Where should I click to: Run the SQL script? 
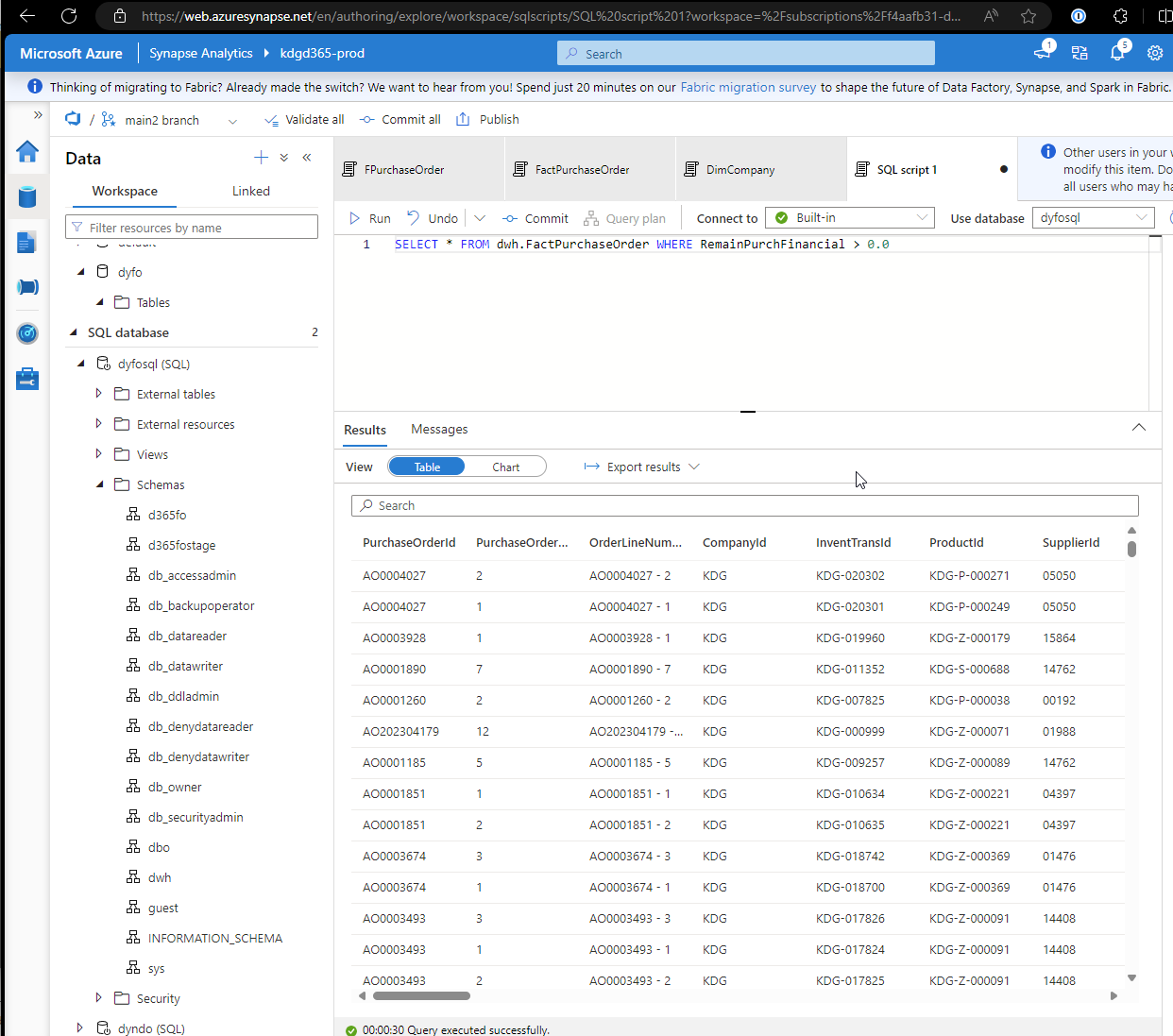point(369,218)
